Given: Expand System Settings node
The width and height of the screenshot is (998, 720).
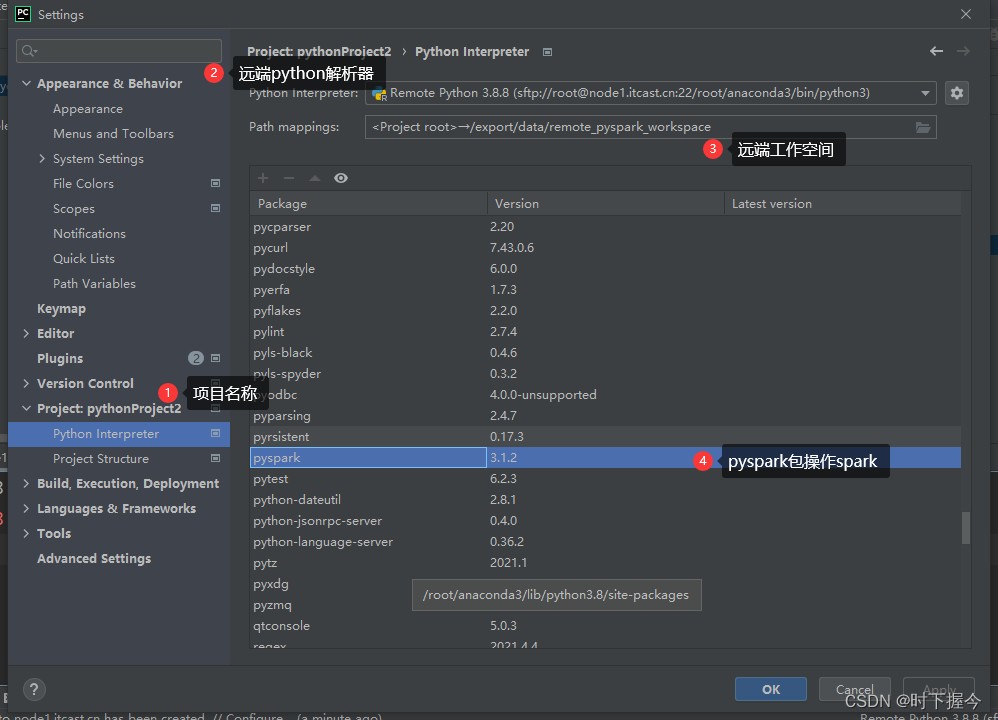Looking at the screenshot, I should 42,159.
